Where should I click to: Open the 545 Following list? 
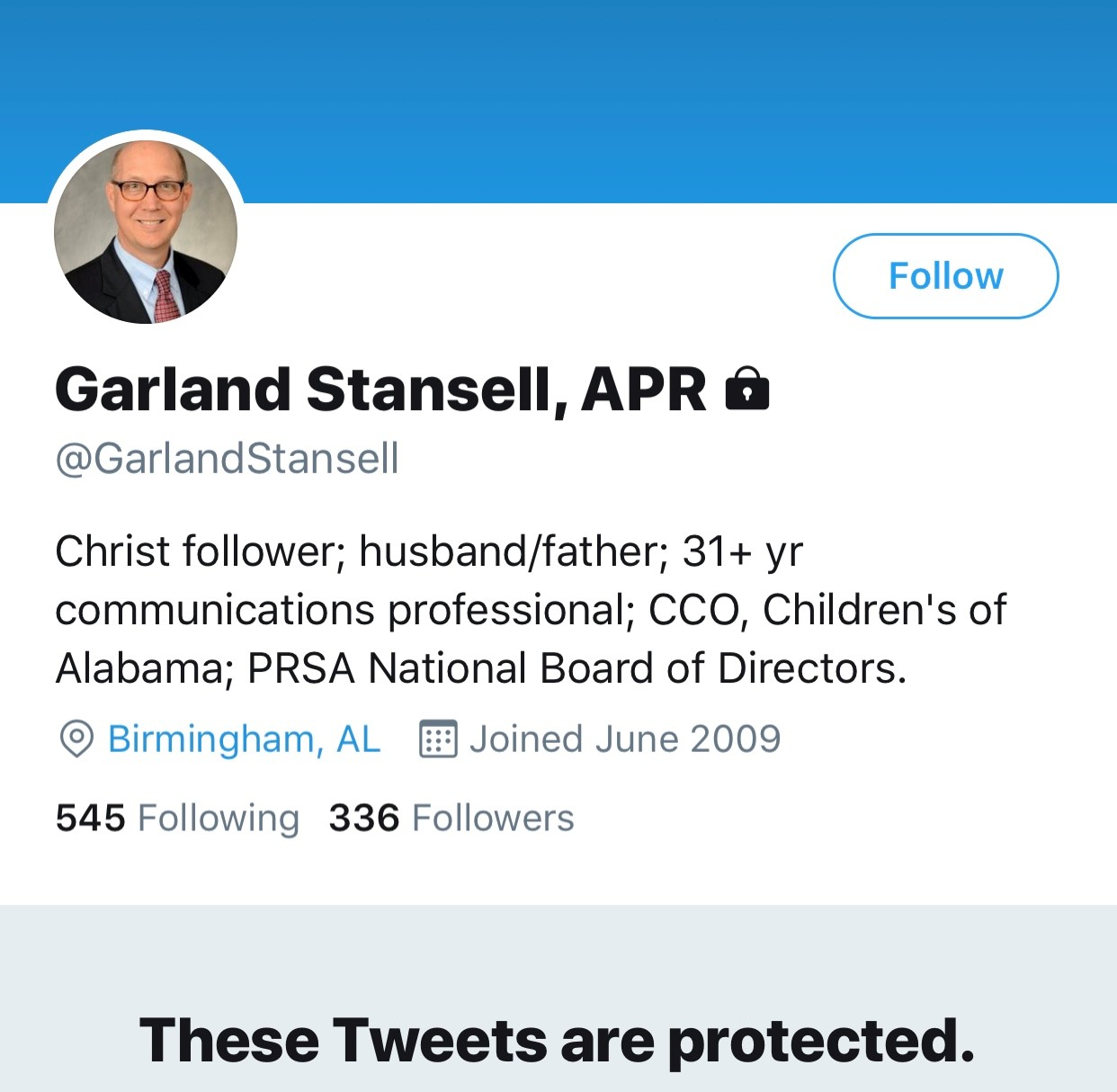177,819
